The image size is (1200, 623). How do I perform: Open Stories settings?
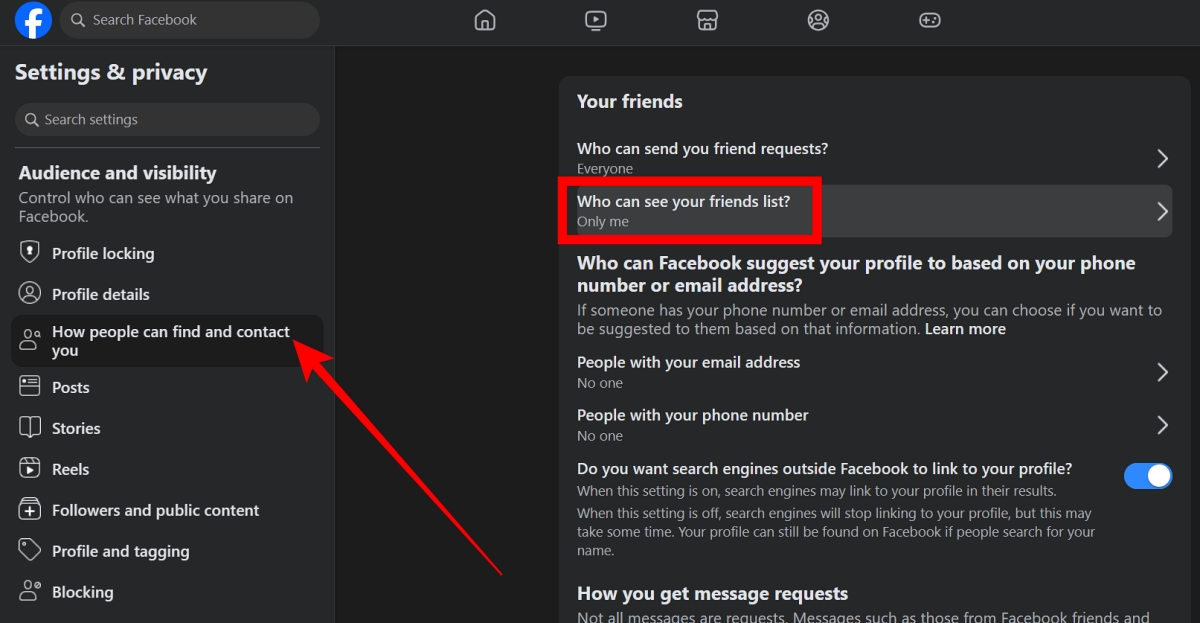(167, 428)
